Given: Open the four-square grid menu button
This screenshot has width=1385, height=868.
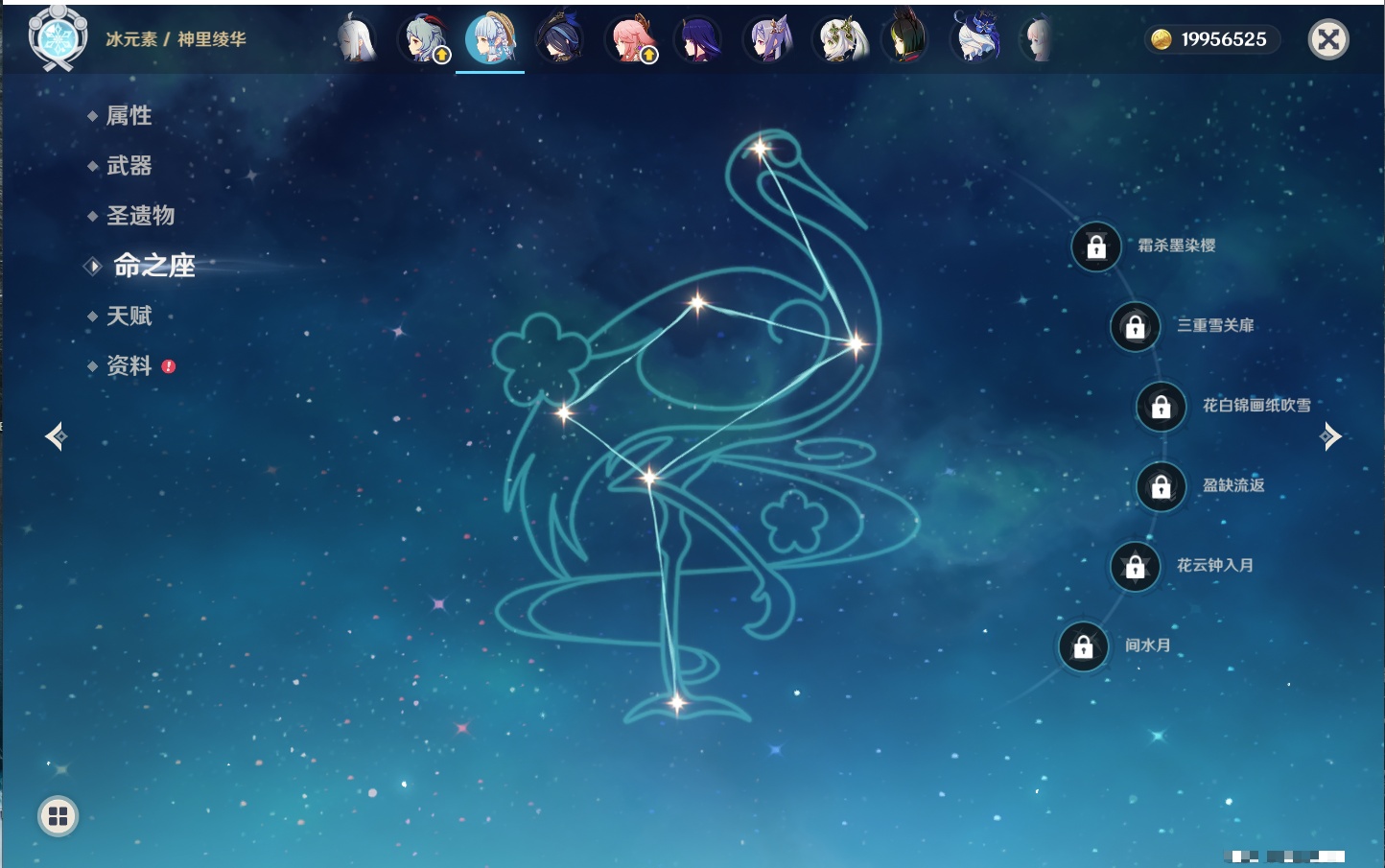Looking at the screenshot, I should (58, 816).
